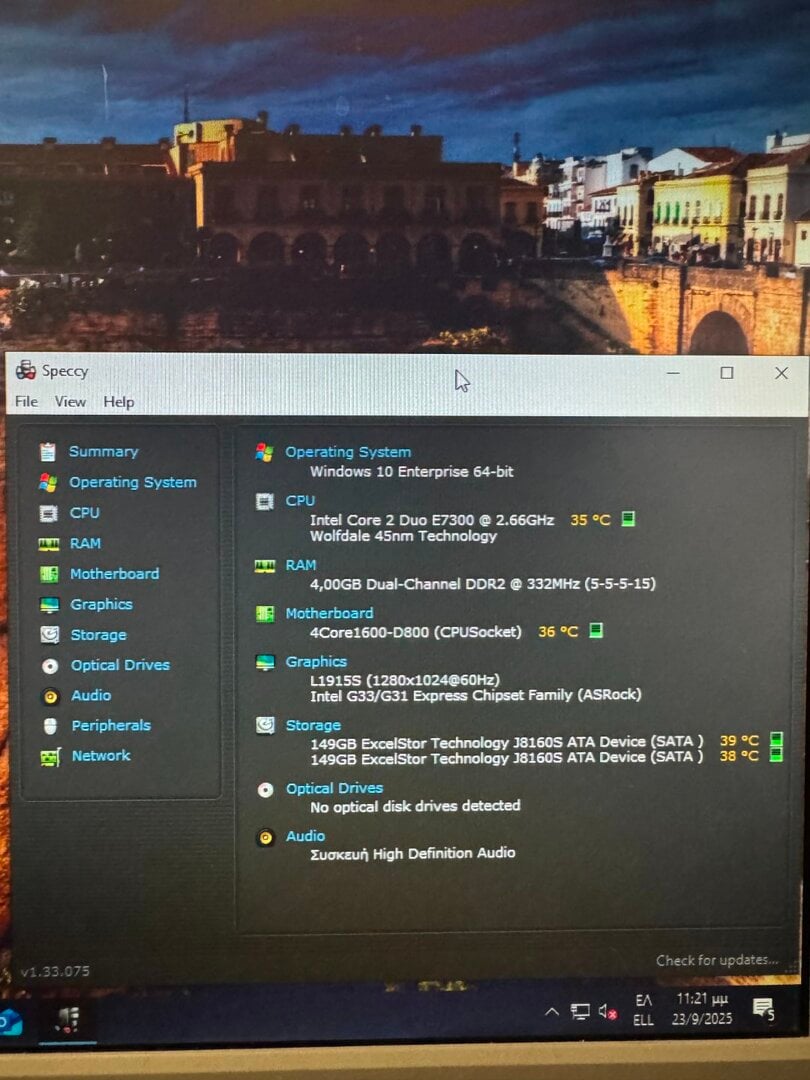Viewport: 810px width, 1080px height.
Task: Open Storage section in sidebar
Action: click(x=98, y=634)
